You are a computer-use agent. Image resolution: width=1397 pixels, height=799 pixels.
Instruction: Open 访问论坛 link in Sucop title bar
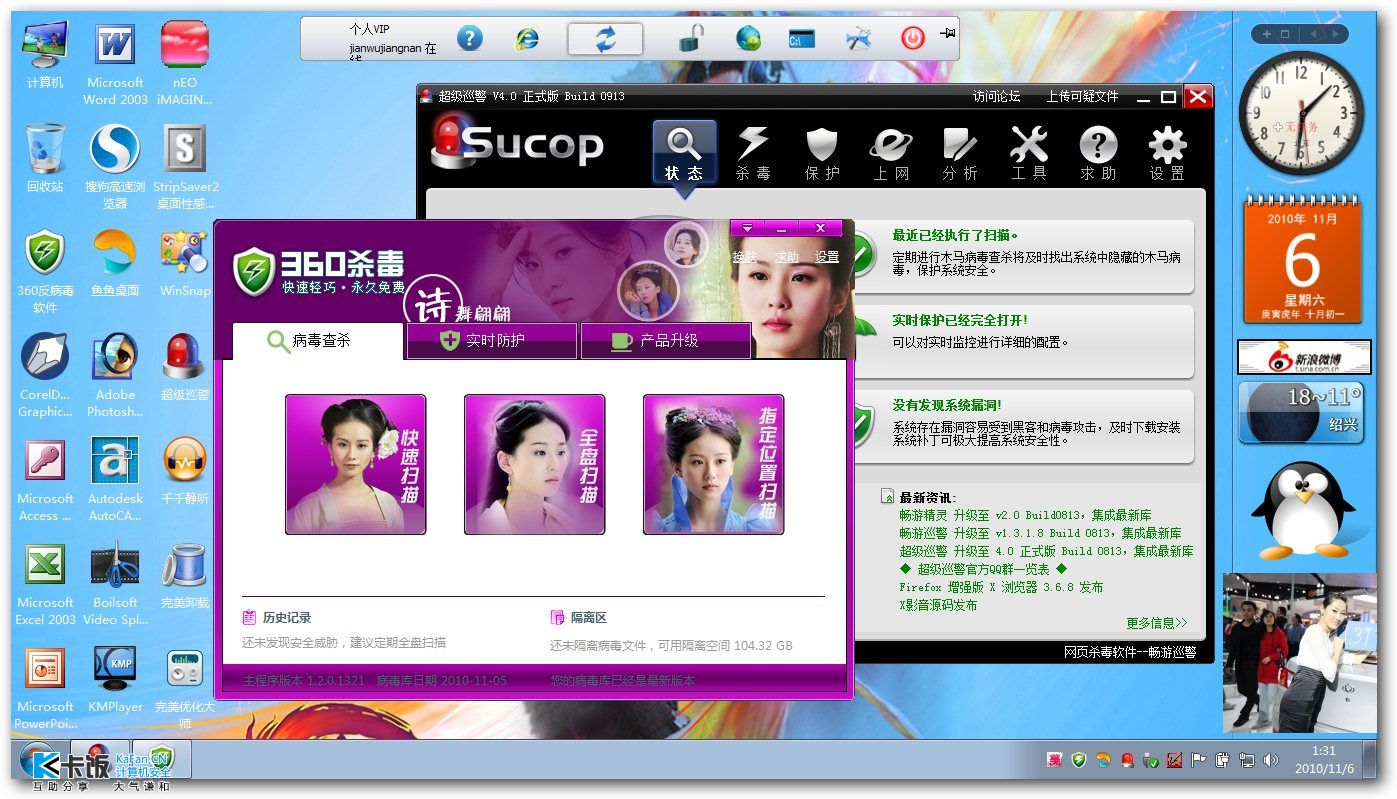pos(997,96)
